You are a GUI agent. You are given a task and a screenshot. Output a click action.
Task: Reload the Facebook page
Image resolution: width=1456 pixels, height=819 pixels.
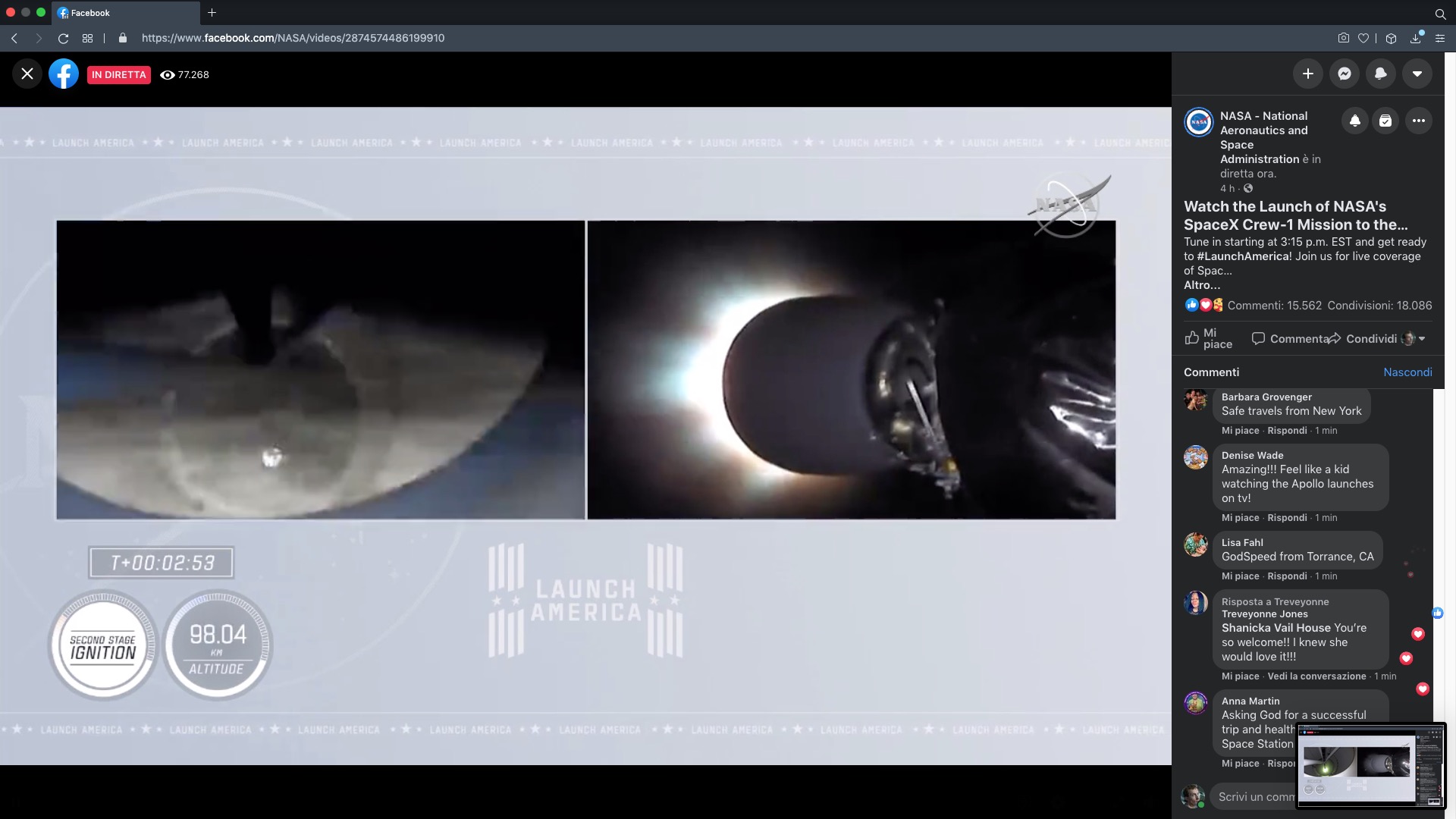point(64,38)
